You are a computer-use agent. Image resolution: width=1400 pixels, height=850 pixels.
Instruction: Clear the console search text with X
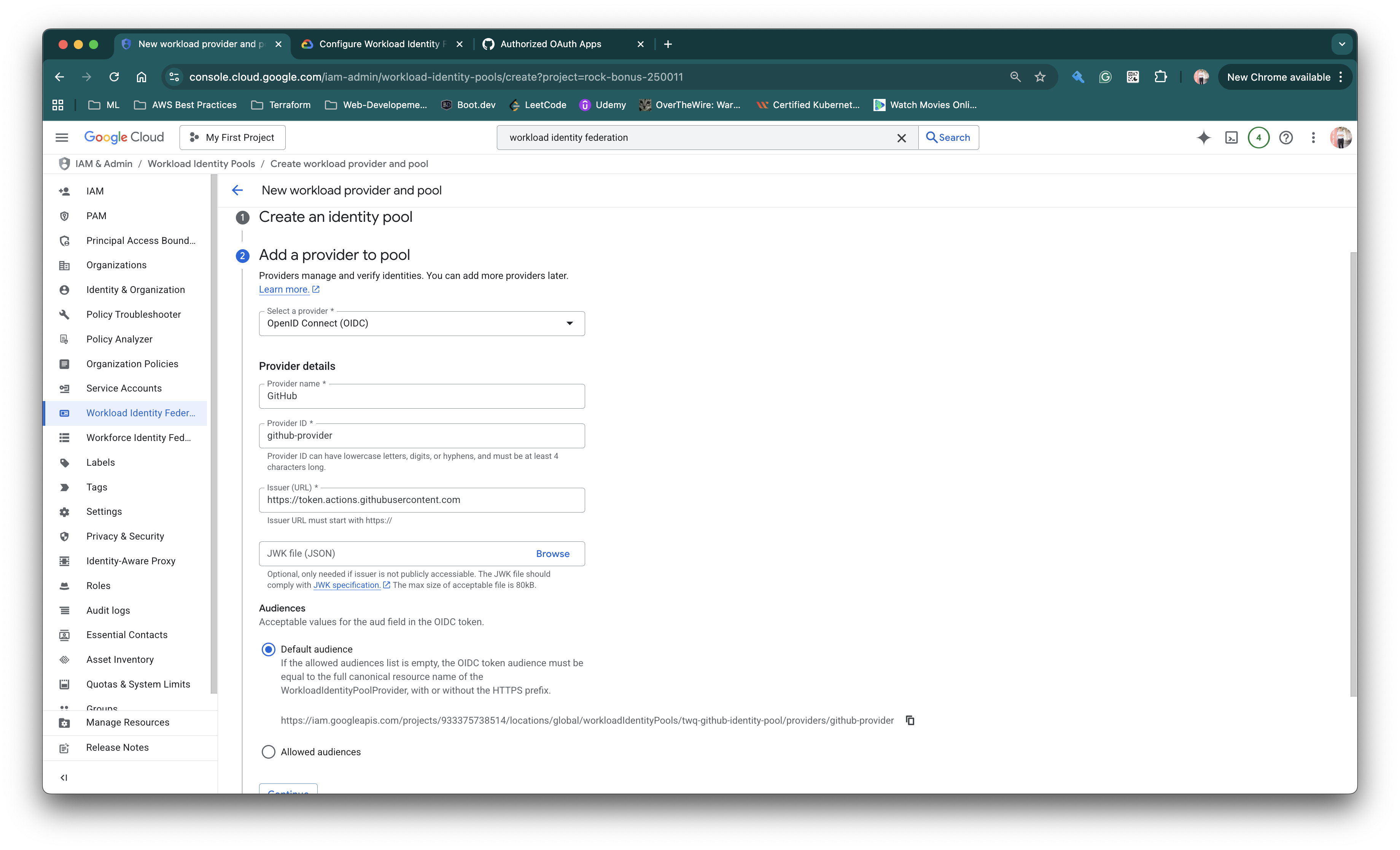pos(901,138)
